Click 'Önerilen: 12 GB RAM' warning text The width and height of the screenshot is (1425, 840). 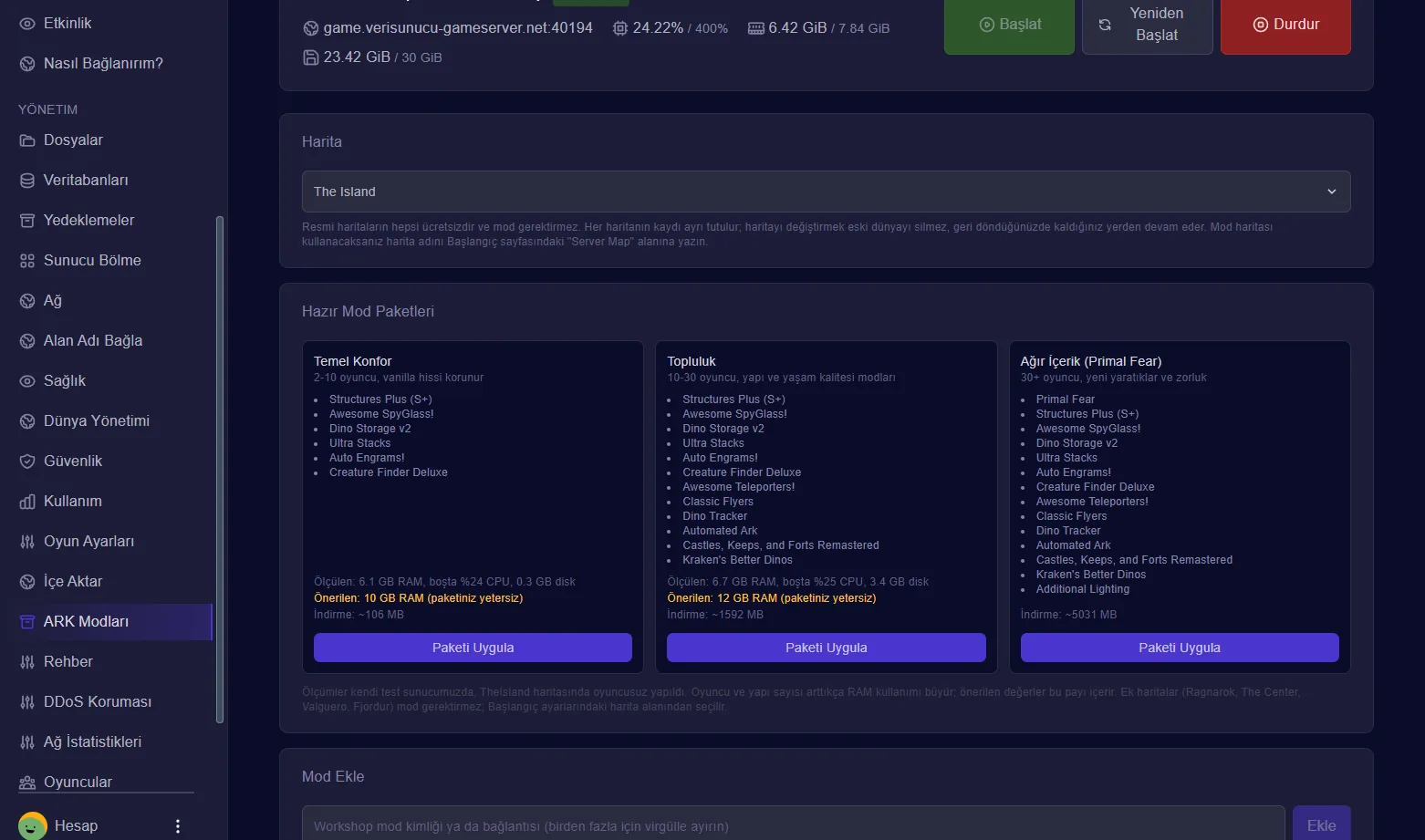click(771, 598)
